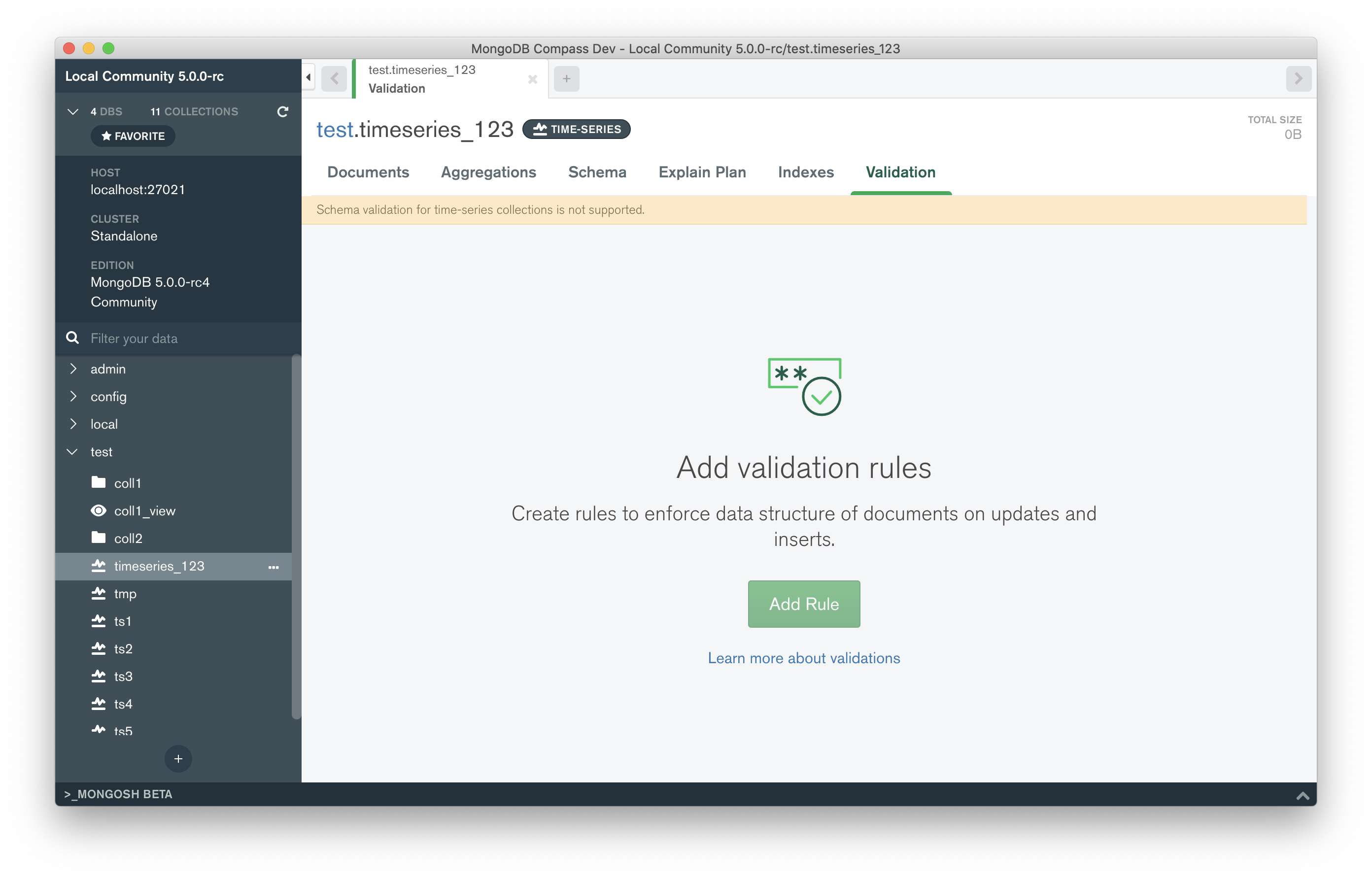Close the test.timeseries_123 tab
This screenshot has height=879, width=1372.
coord(532,79)
